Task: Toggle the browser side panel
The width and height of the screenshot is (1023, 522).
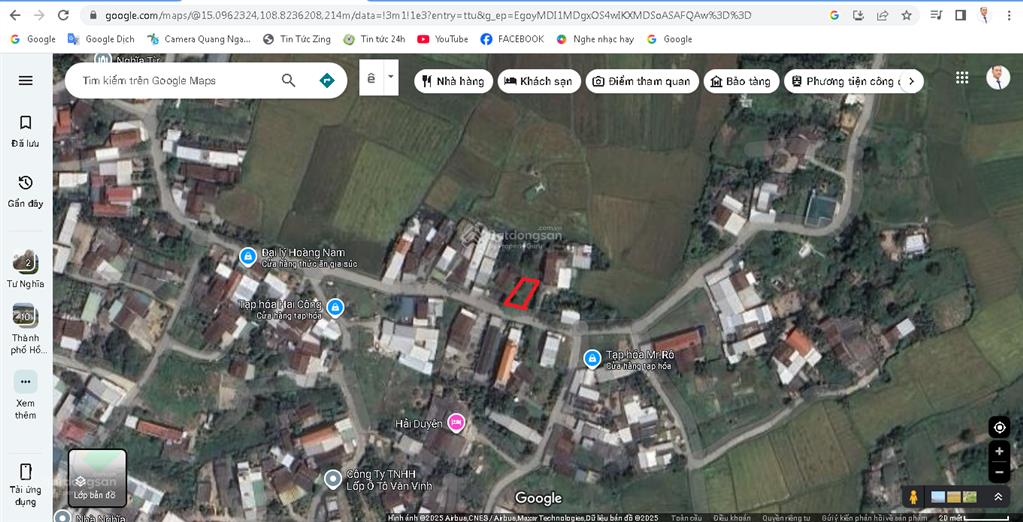Action: coord(960,15)
